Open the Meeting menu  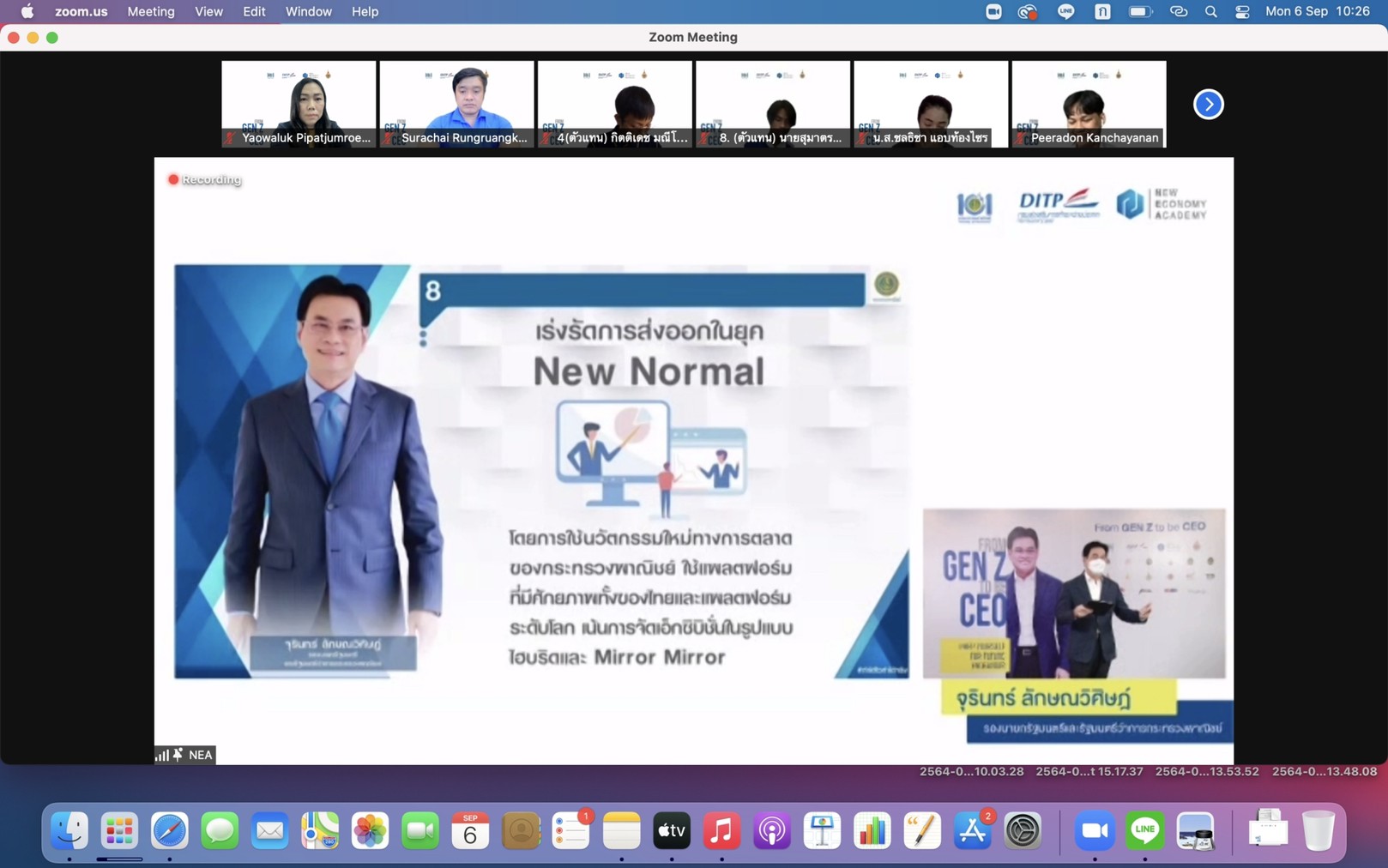(x=151, y=12)
